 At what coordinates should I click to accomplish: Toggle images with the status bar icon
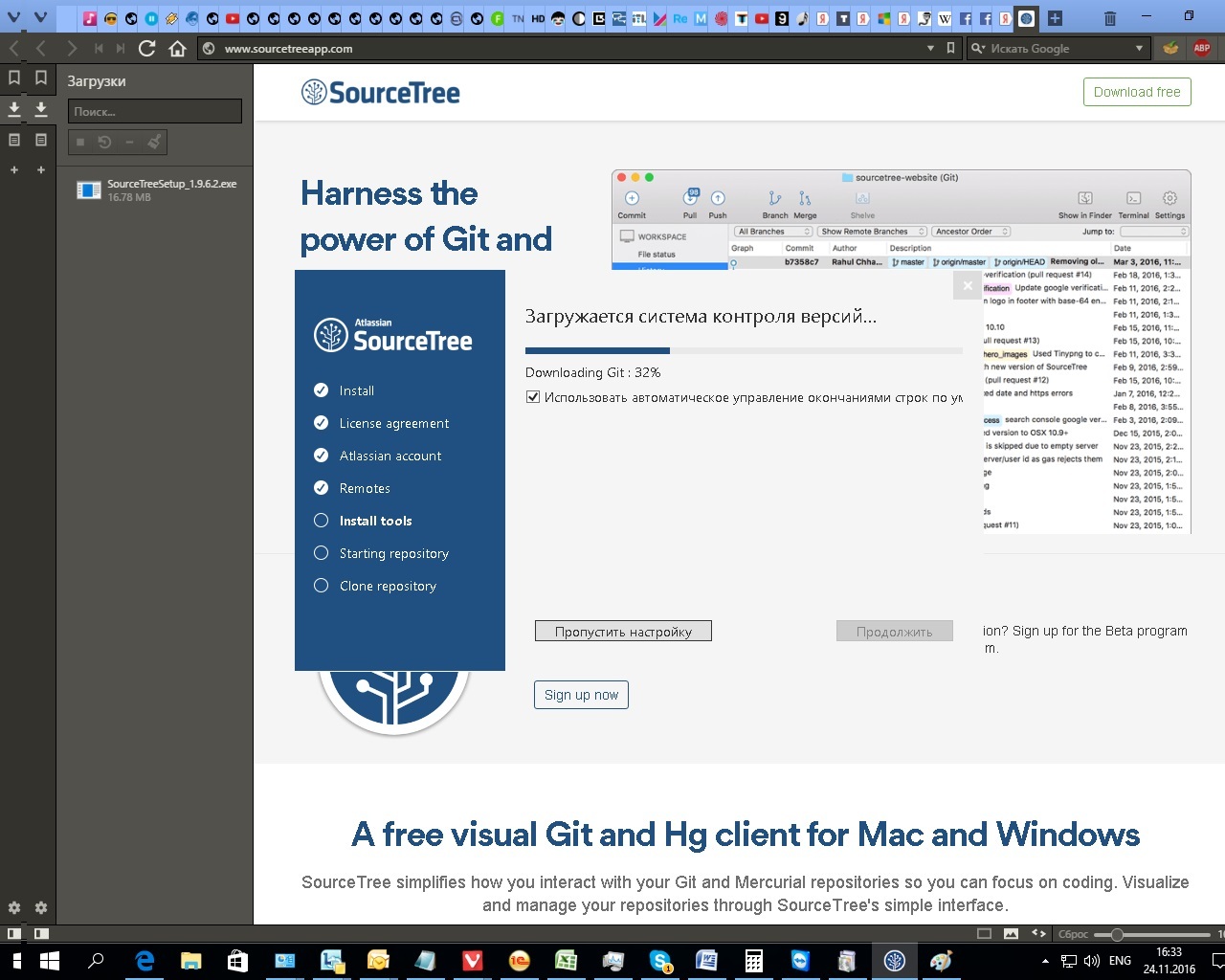pyautogui.click(x=1011, y=933)
